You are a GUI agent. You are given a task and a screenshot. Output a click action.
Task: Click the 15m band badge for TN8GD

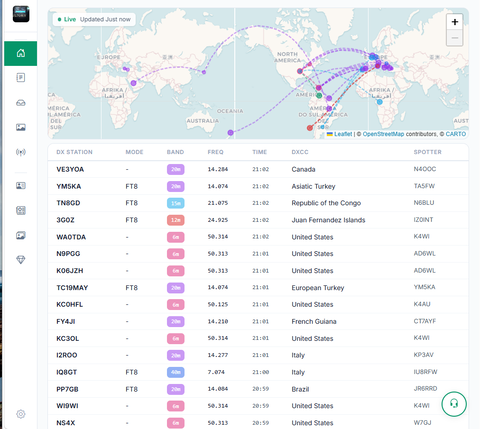click(176, 203)
